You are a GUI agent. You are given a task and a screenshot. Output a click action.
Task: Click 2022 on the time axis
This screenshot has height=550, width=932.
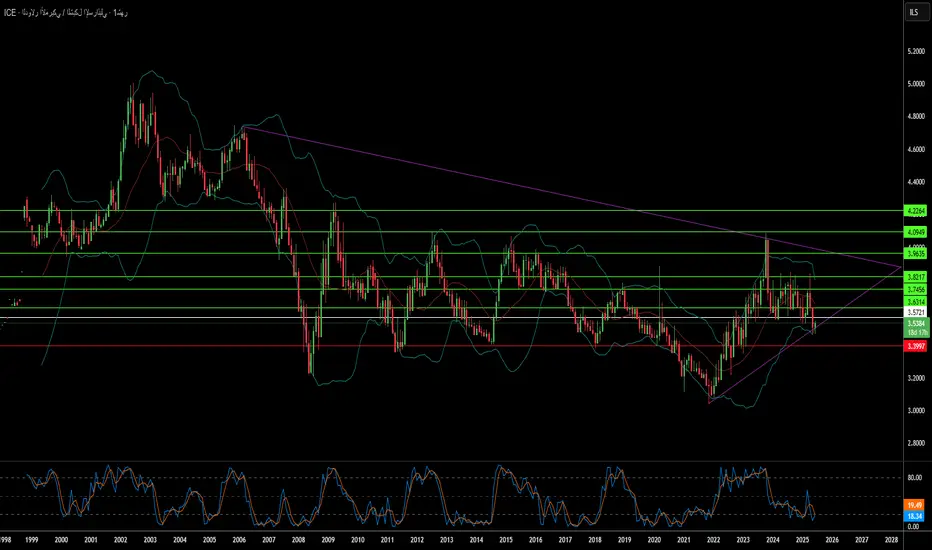pos(713,540)
